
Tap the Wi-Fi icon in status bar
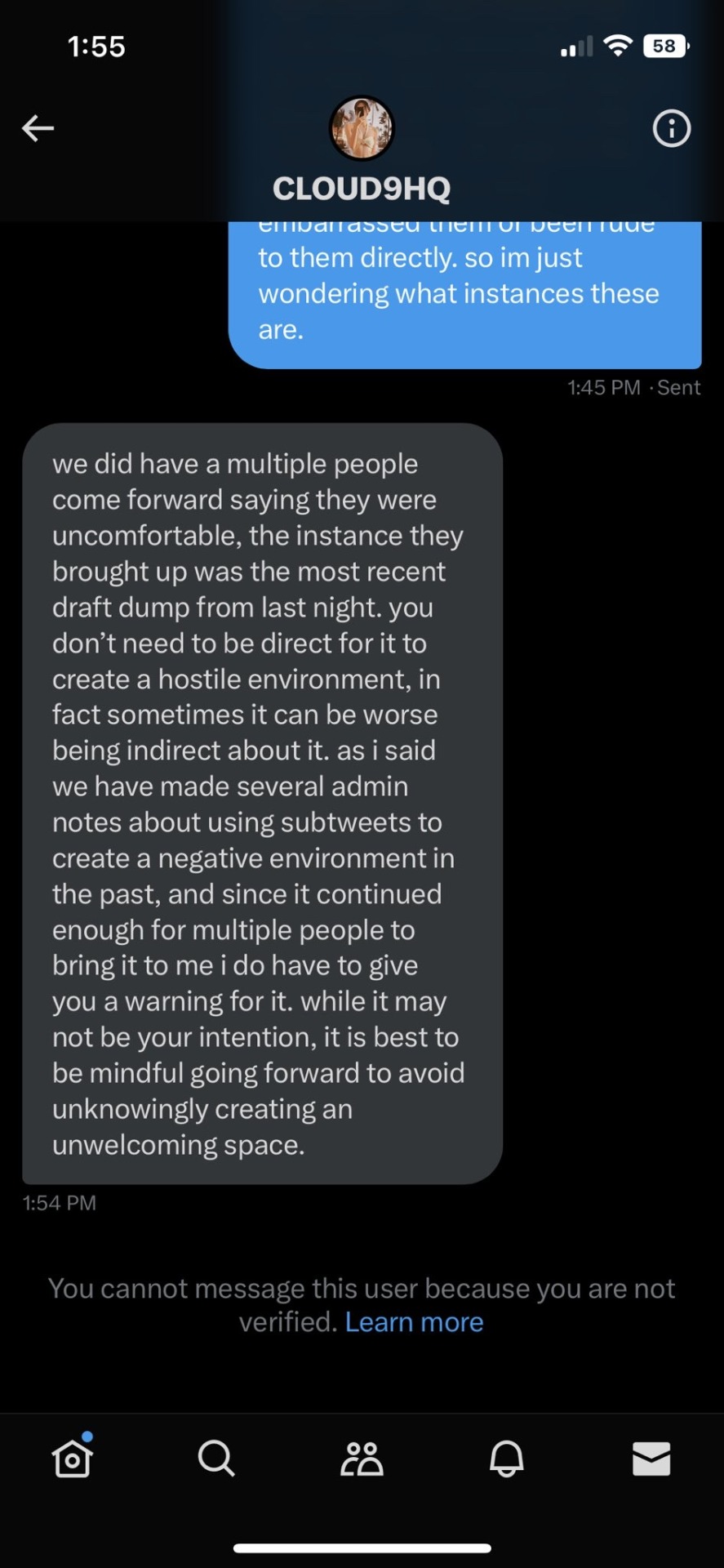pyautogui.click(x=618, y=47)
